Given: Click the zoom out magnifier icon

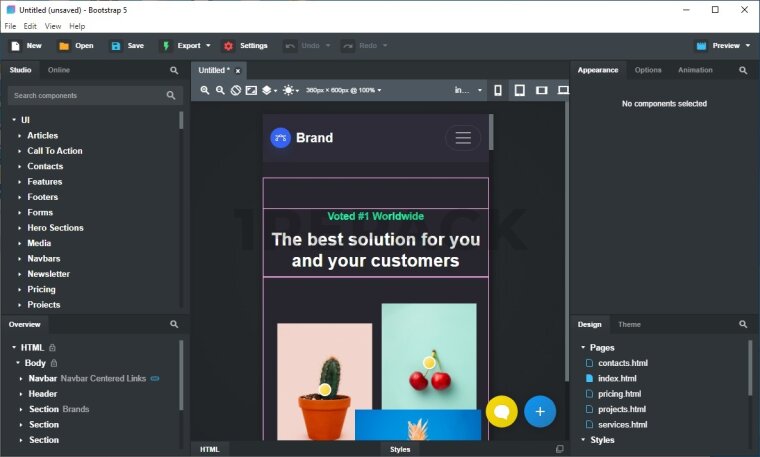Looking at the screenshot, I should (220, 90).
